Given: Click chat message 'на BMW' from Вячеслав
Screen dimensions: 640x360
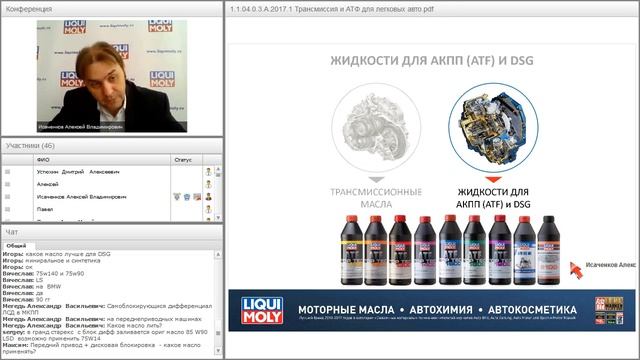Looking at the screenshot, I should coord(32,287).
